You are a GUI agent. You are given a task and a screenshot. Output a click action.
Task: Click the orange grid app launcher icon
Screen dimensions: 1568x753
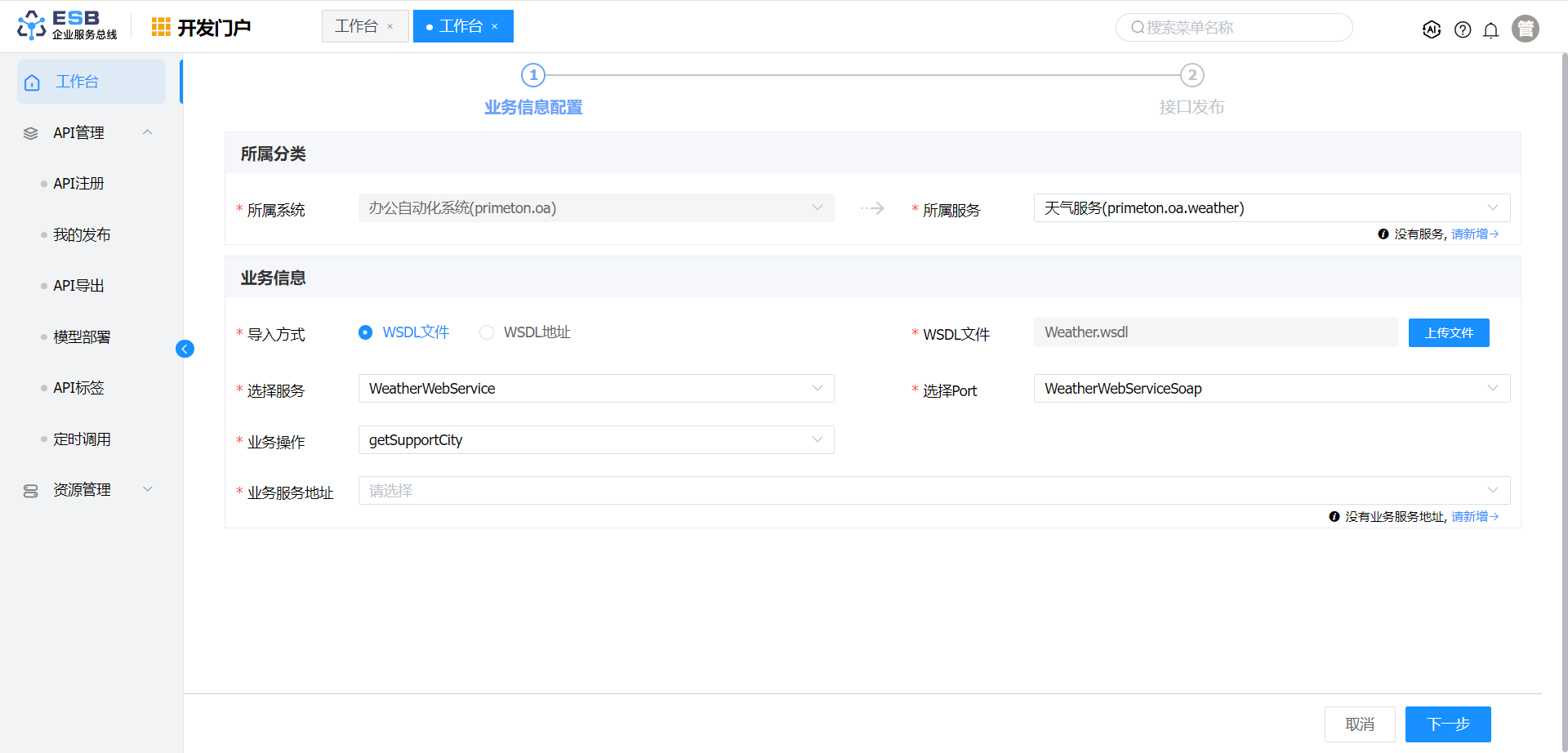click(x=161, y=27)
